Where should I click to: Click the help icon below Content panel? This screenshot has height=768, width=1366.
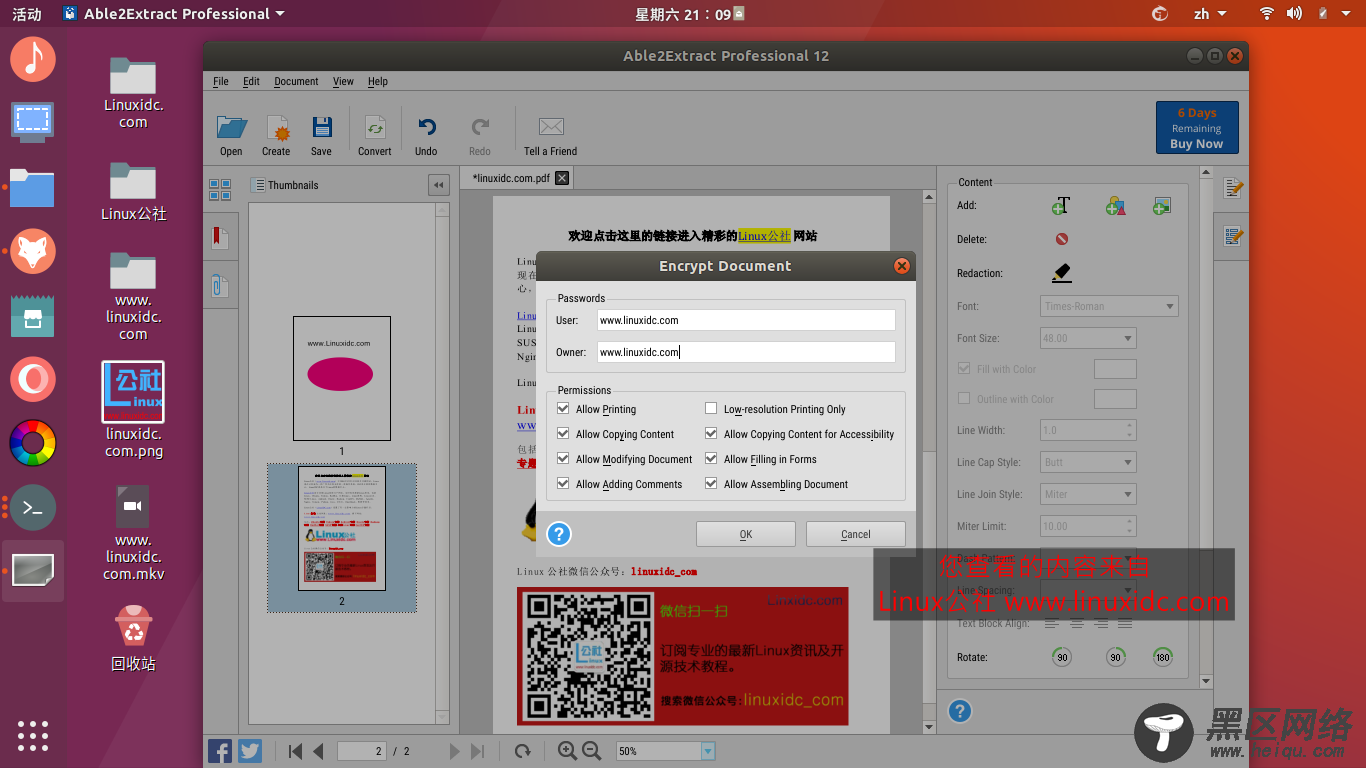tap(959, 711)
